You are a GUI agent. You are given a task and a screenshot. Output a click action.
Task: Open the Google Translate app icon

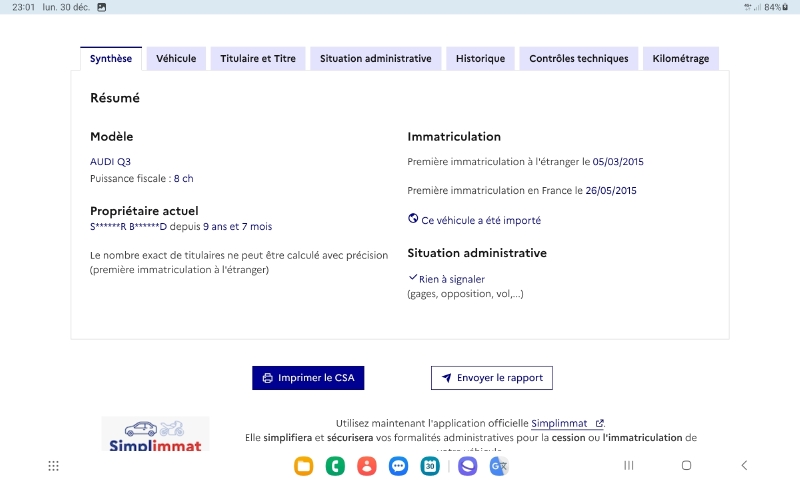click(x=499, y=466)
